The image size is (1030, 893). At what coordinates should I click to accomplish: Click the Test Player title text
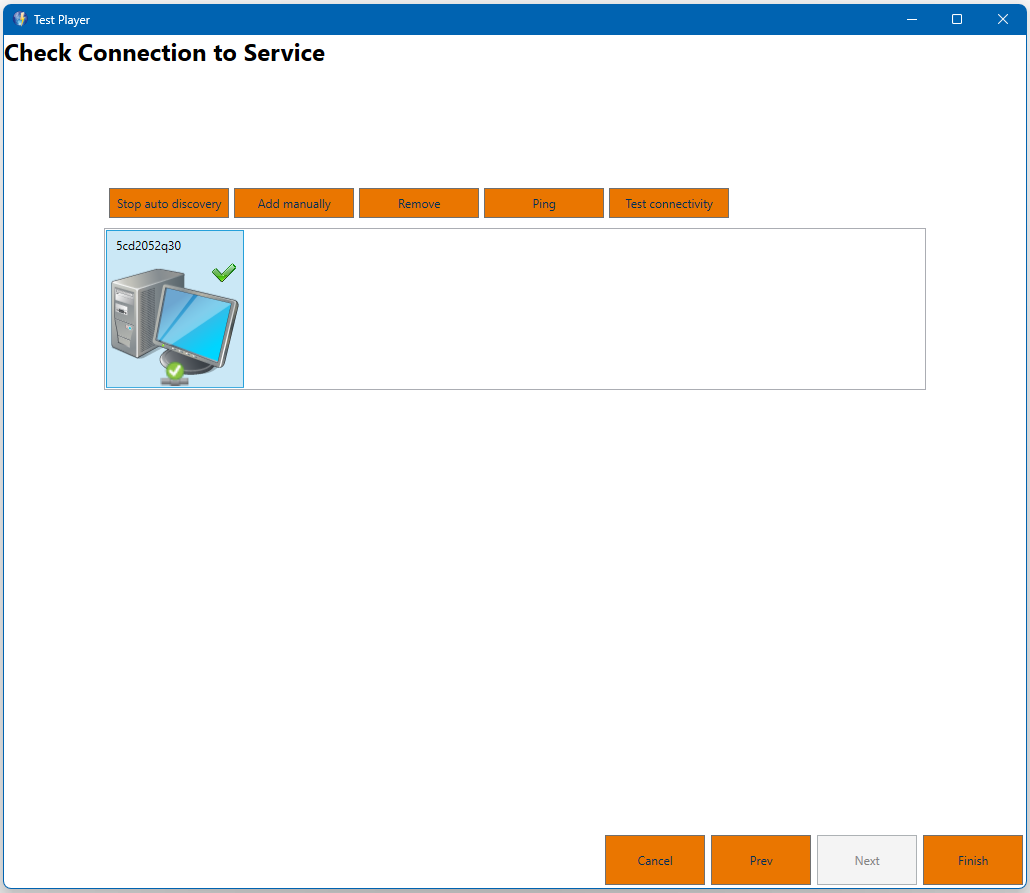[63, 19]
